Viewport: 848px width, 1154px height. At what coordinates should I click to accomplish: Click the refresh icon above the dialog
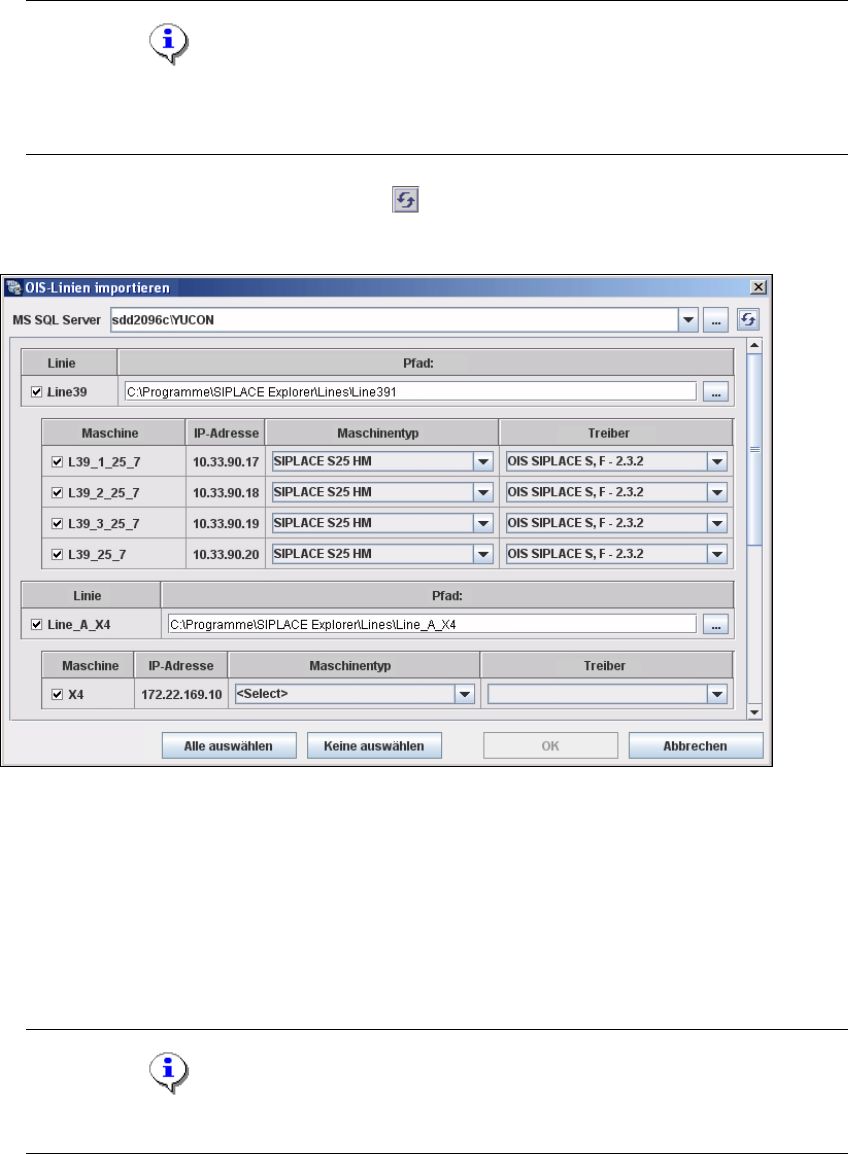click(x=405, y=199)
